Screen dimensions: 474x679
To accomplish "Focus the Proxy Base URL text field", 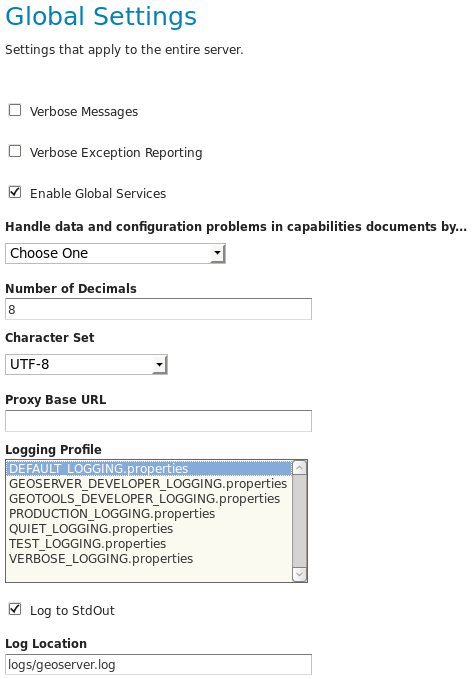I will click(158, 421).
